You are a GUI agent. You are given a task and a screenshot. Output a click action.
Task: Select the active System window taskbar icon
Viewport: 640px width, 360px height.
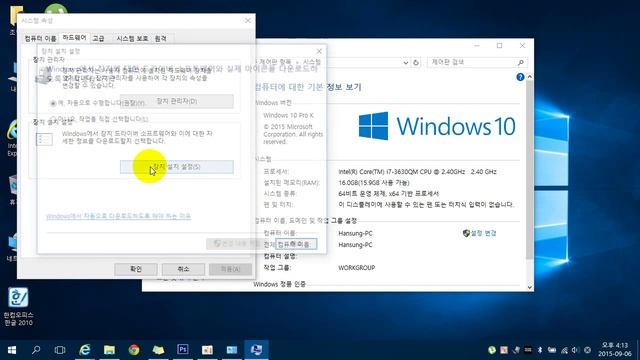pos(256,350)
